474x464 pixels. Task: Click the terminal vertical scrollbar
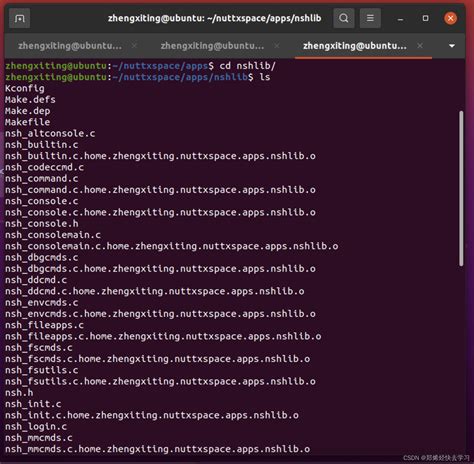(x=461, y=188)
